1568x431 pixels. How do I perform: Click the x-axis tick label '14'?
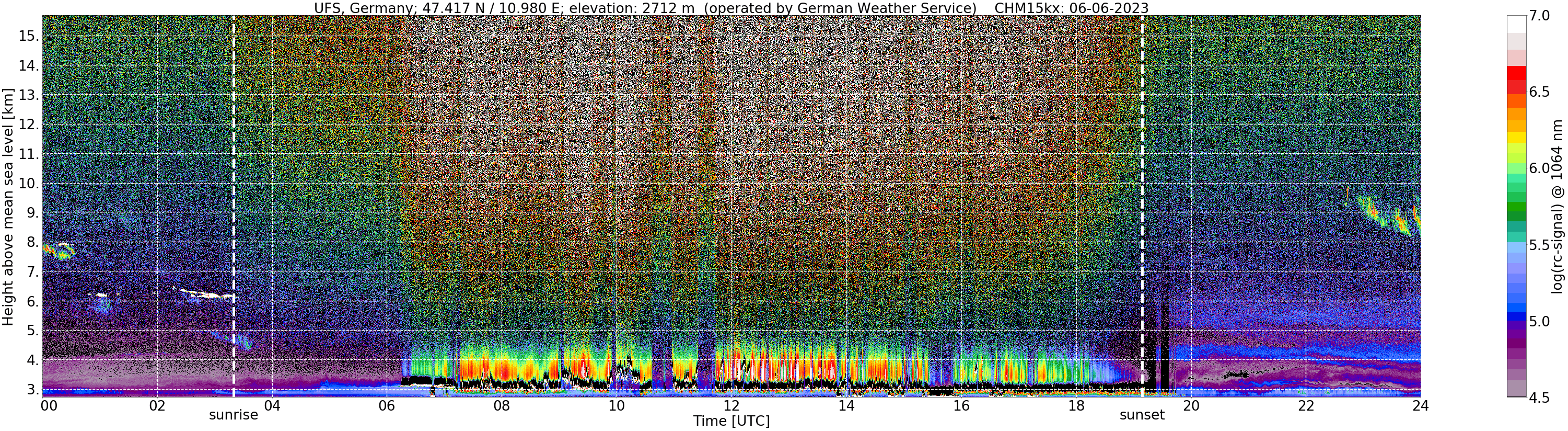[846, 406]
